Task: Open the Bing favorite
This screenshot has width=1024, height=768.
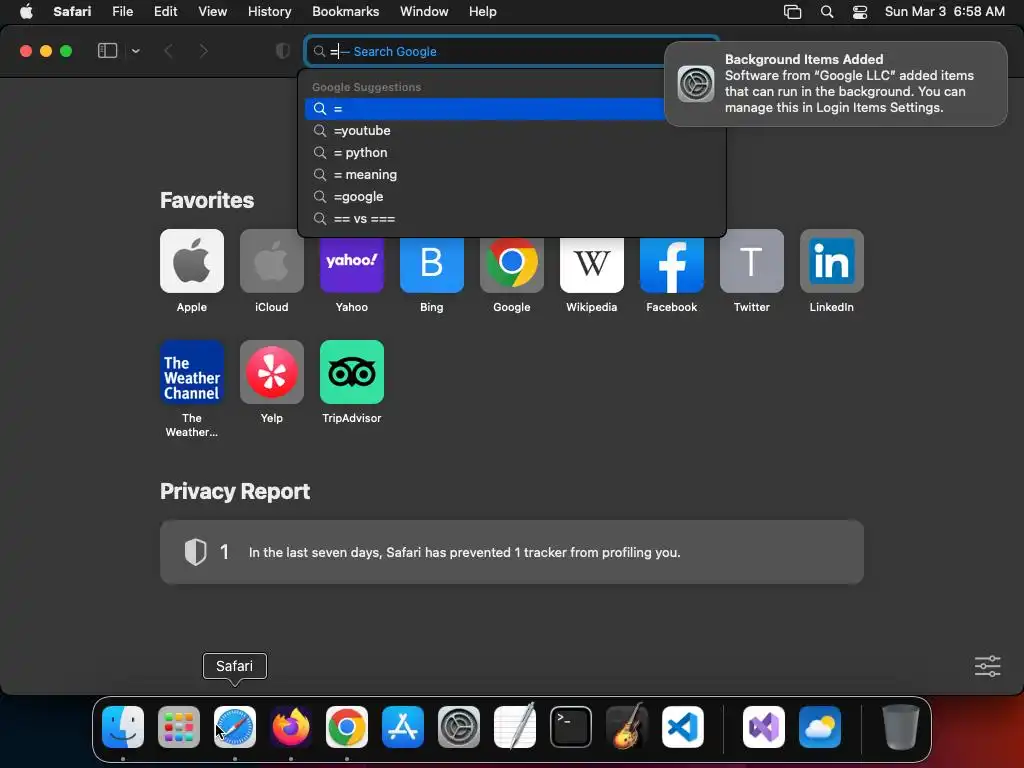Action: (x=432, y=265)
